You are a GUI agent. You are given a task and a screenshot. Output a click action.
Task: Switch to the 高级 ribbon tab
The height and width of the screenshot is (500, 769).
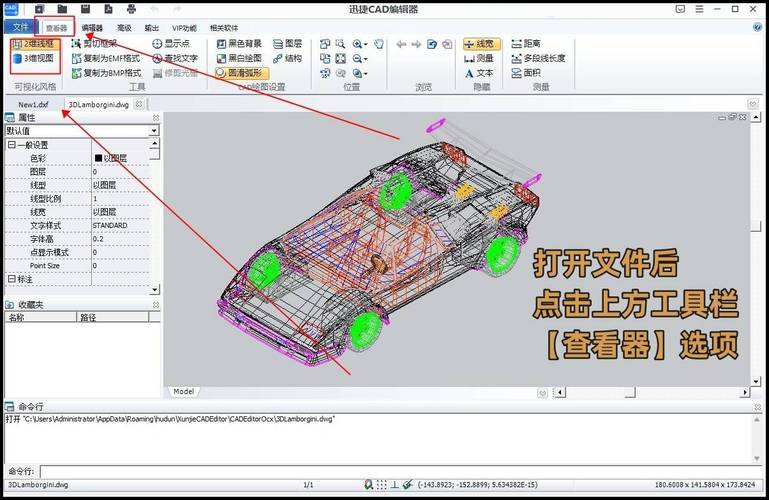[124, 28]
